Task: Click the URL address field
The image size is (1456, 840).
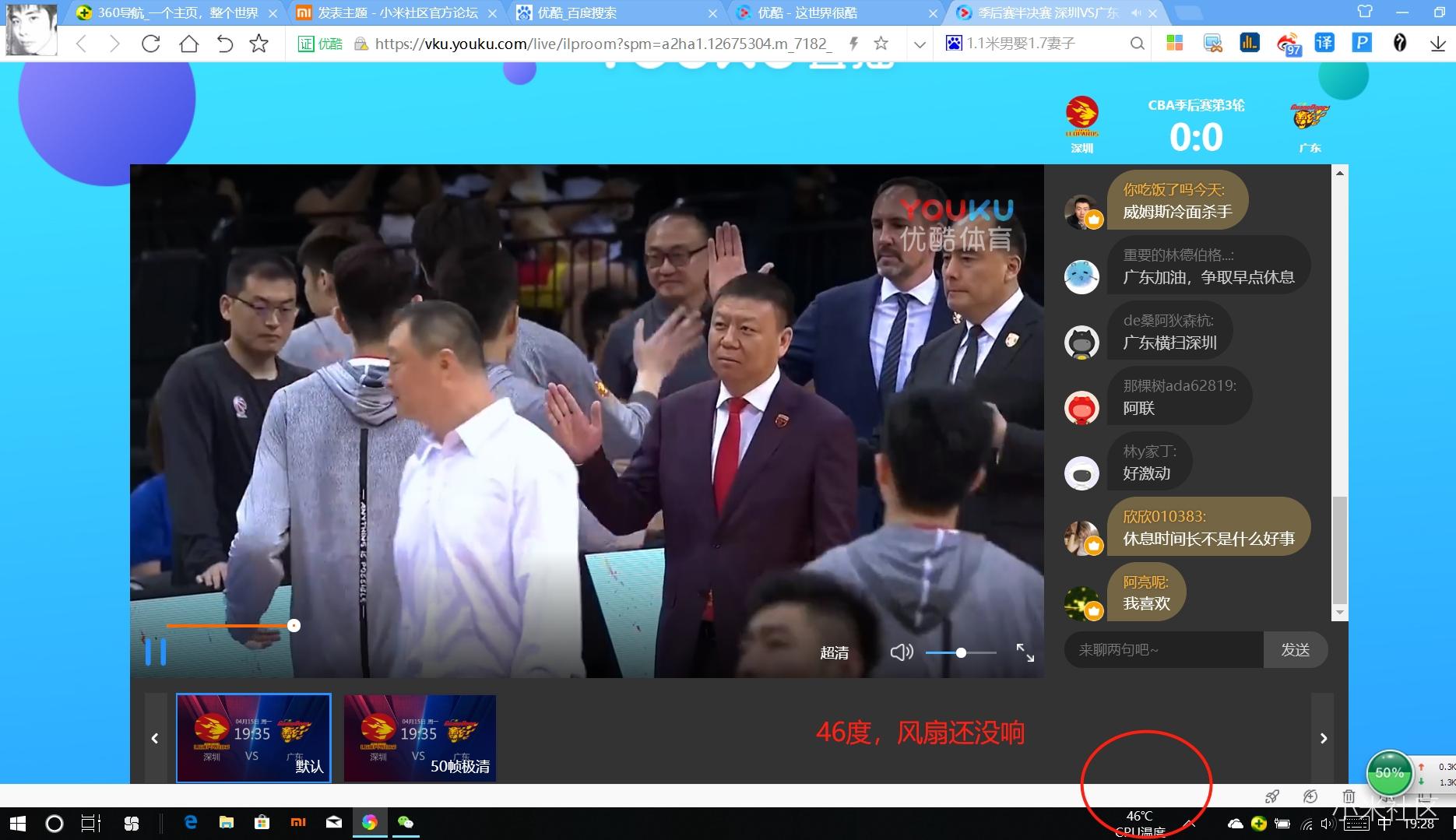Action: 603,44
